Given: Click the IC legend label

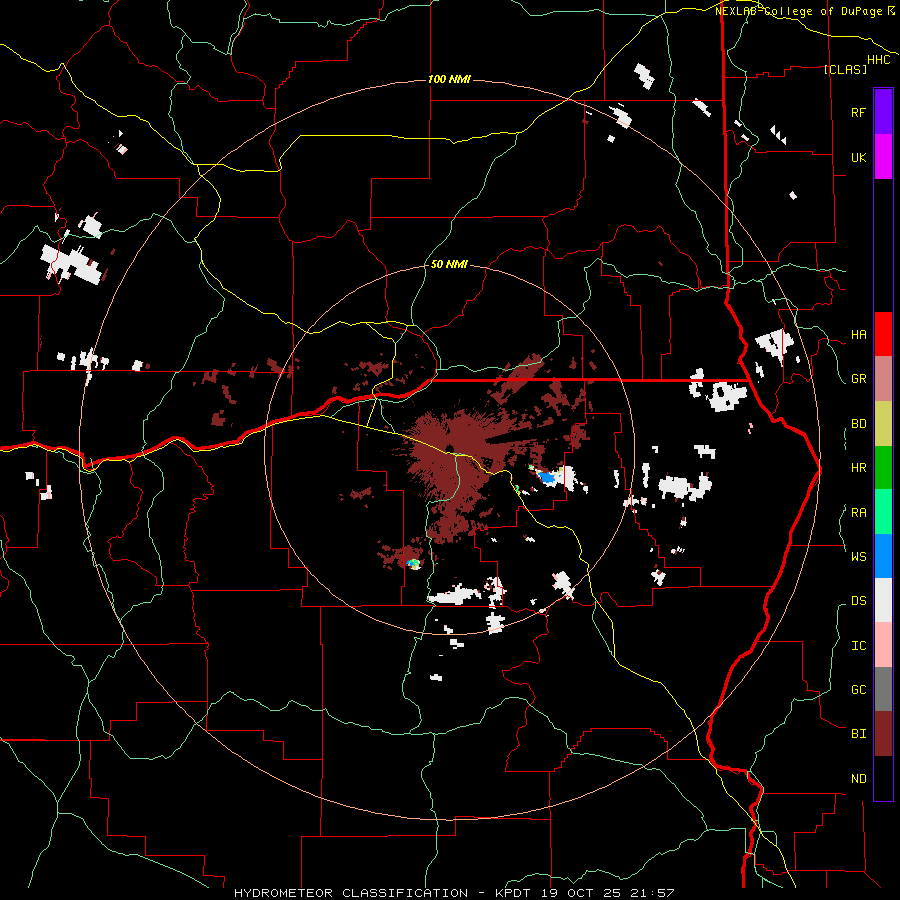Looking at the screenshot, I should click(x=858, y=646).
